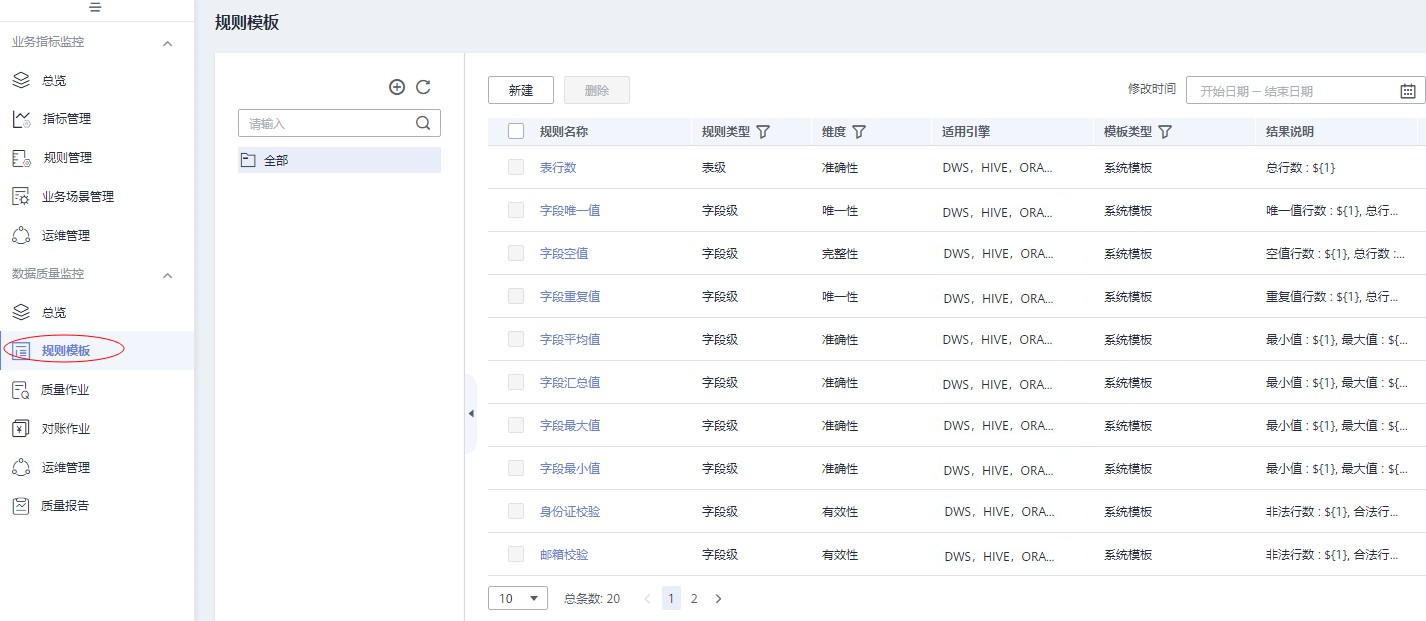The image size is (1426, 621).
Task: Collapse the 数据质量监控 section
Action: [167, 273]
